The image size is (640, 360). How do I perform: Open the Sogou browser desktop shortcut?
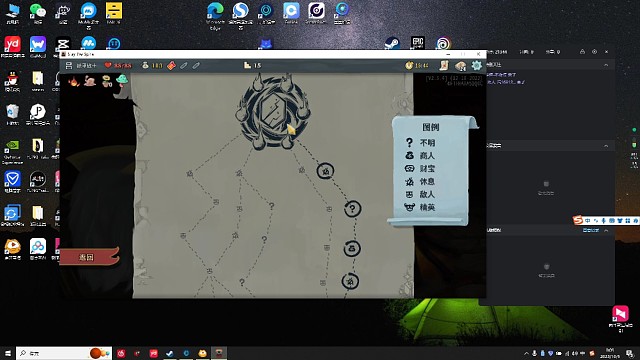(240, 16)
